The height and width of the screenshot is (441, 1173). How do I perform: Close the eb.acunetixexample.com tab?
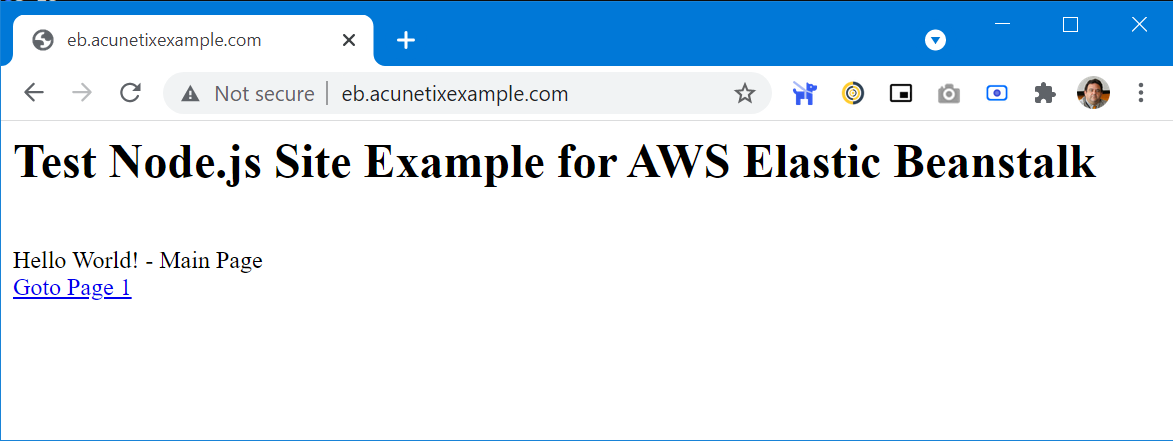coord(349,41)
